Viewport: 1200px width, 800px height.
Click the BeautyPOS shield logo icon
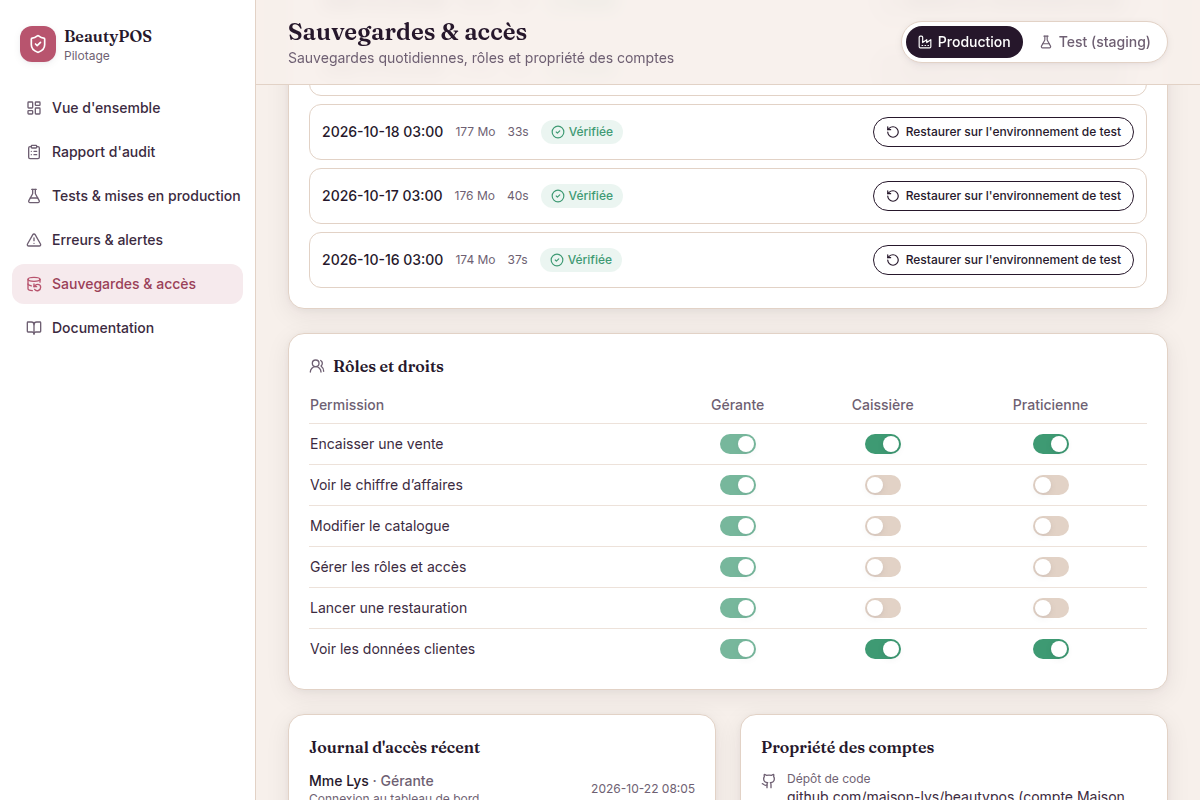coord(38,44)
